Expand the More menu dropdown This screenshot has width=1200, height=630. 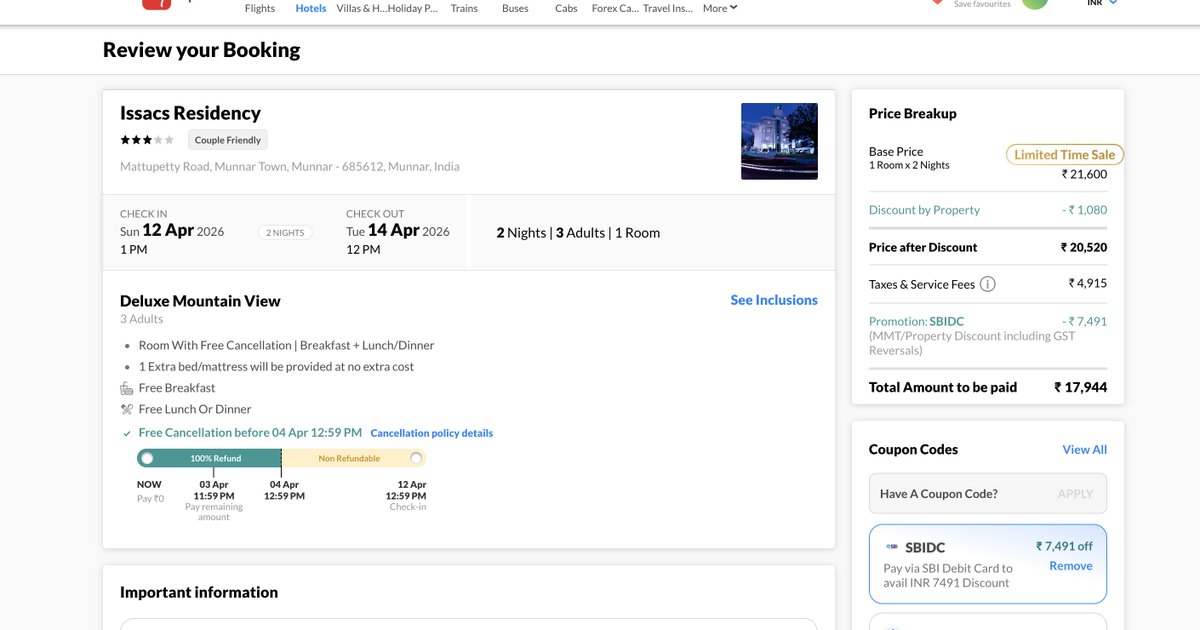coord(720,8)
